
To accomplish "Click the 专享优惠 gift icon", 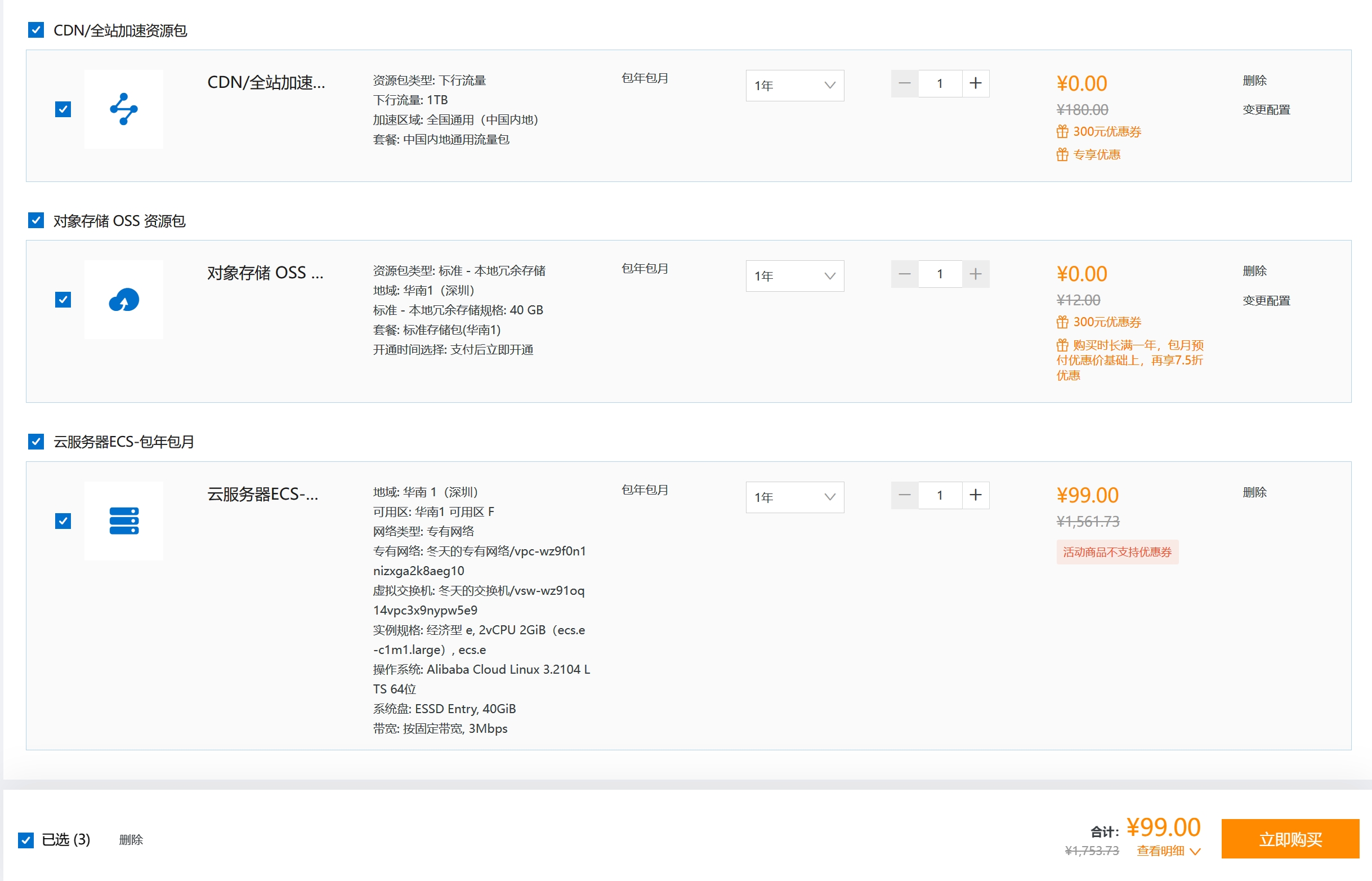I will [x=1062, y=154].
